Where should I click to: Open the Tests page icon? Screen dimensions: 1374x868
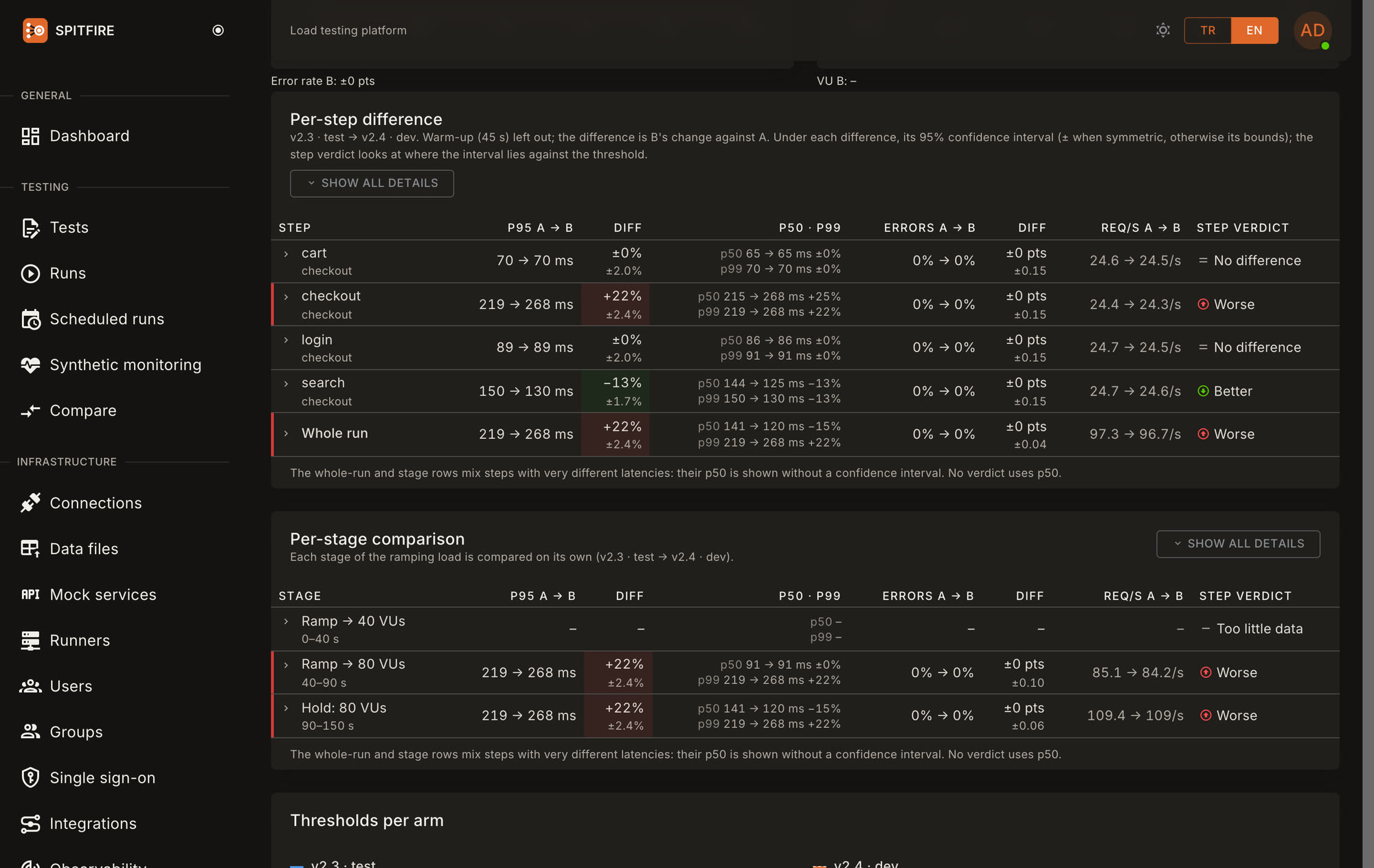(x=30, y=228)
